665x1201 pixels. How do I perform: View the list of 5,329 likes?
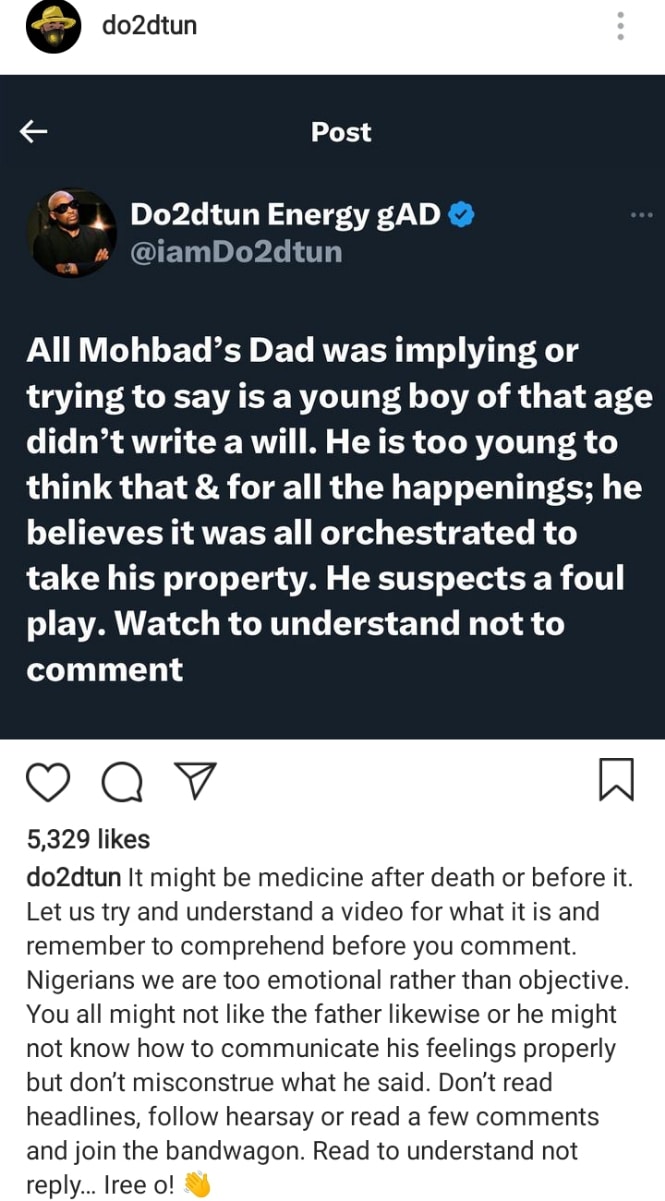(x=87, y=840)
